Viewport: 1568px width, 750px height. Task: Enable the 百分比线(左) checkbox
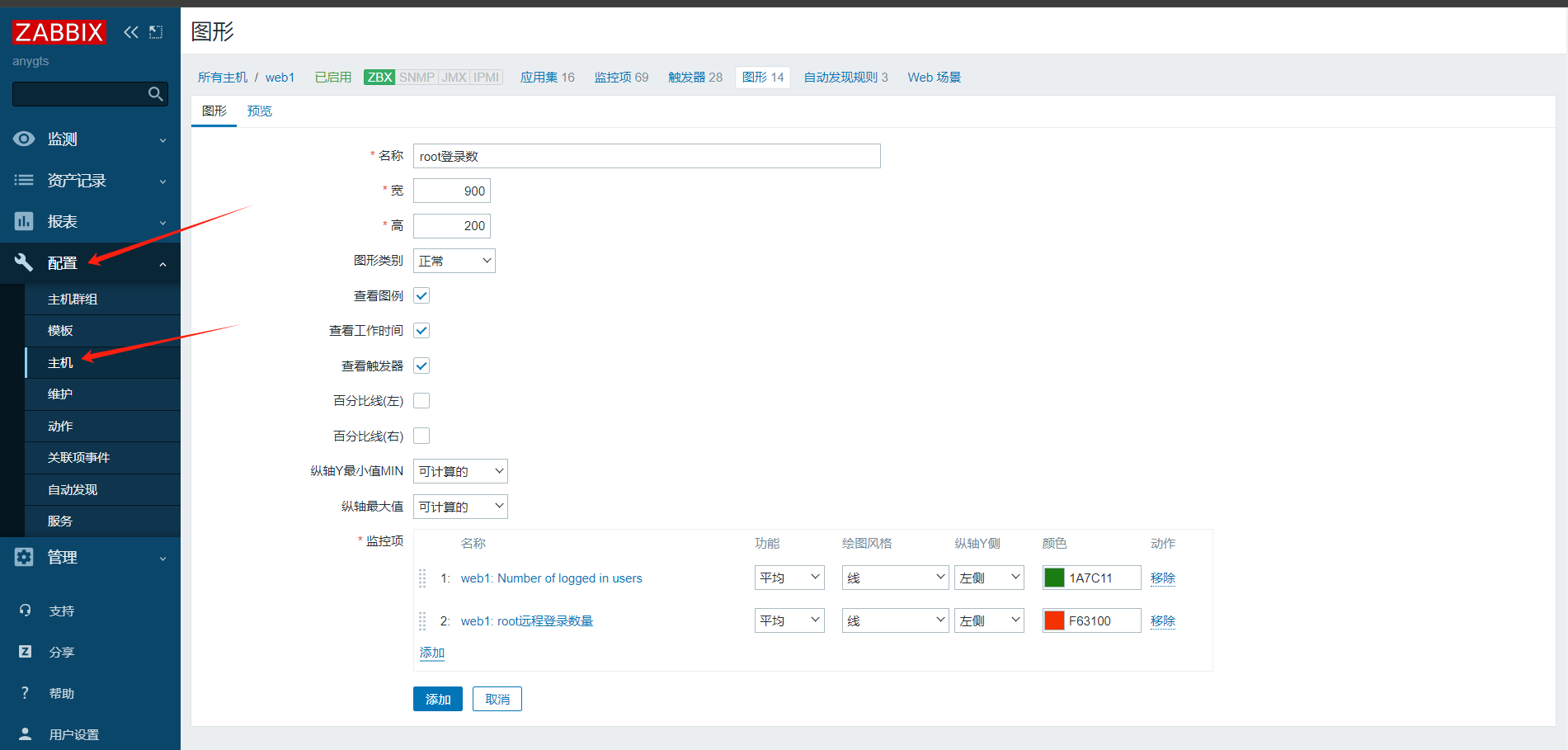pyautogui.click(x=421, y=401)
